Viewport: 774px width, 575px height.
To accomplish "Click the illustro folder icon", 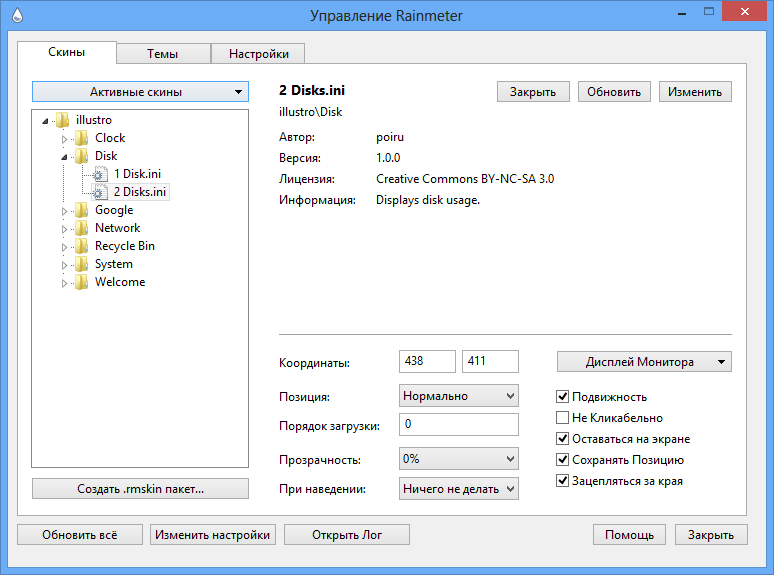I will click(63, 119).
